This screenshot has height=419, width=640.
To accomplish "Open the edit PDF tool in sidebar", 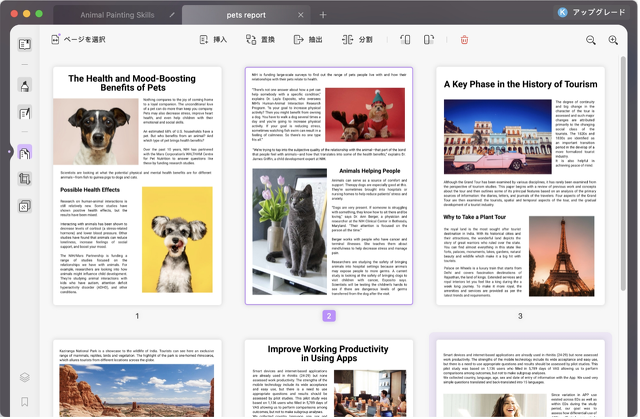I will click(24, 114).
